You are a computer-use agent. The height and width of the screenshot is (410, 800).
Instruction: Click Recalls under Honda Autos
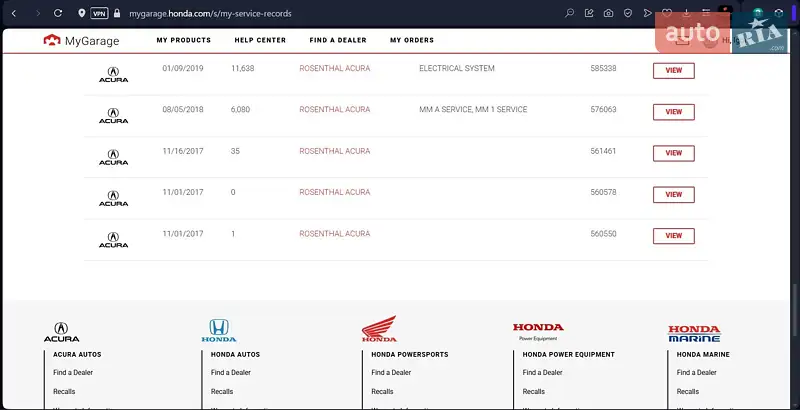(222, 391)
